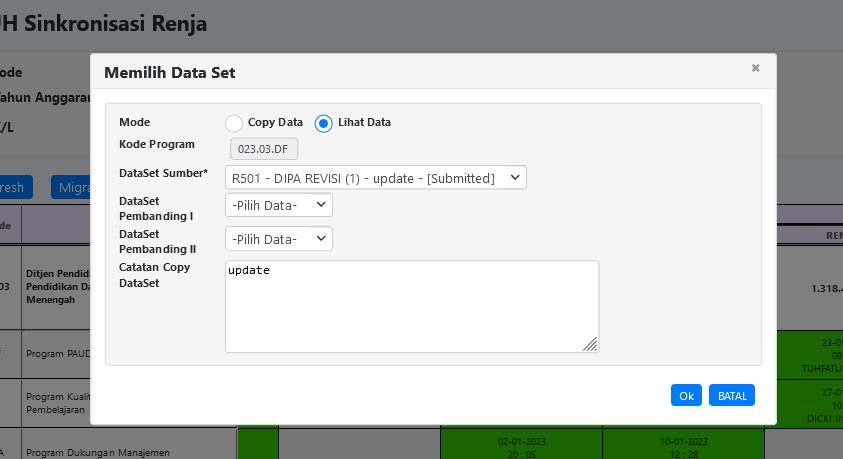Expand the DataSet Pembanding II dropdown

click(278, 239)
